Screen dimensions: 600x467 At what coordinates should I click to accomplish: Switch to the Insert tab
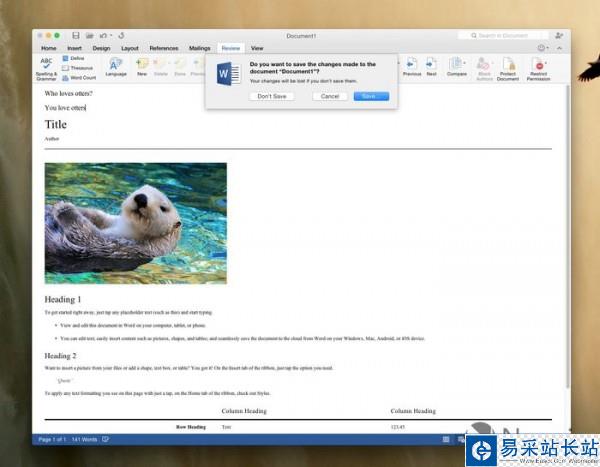pos(75,48)
